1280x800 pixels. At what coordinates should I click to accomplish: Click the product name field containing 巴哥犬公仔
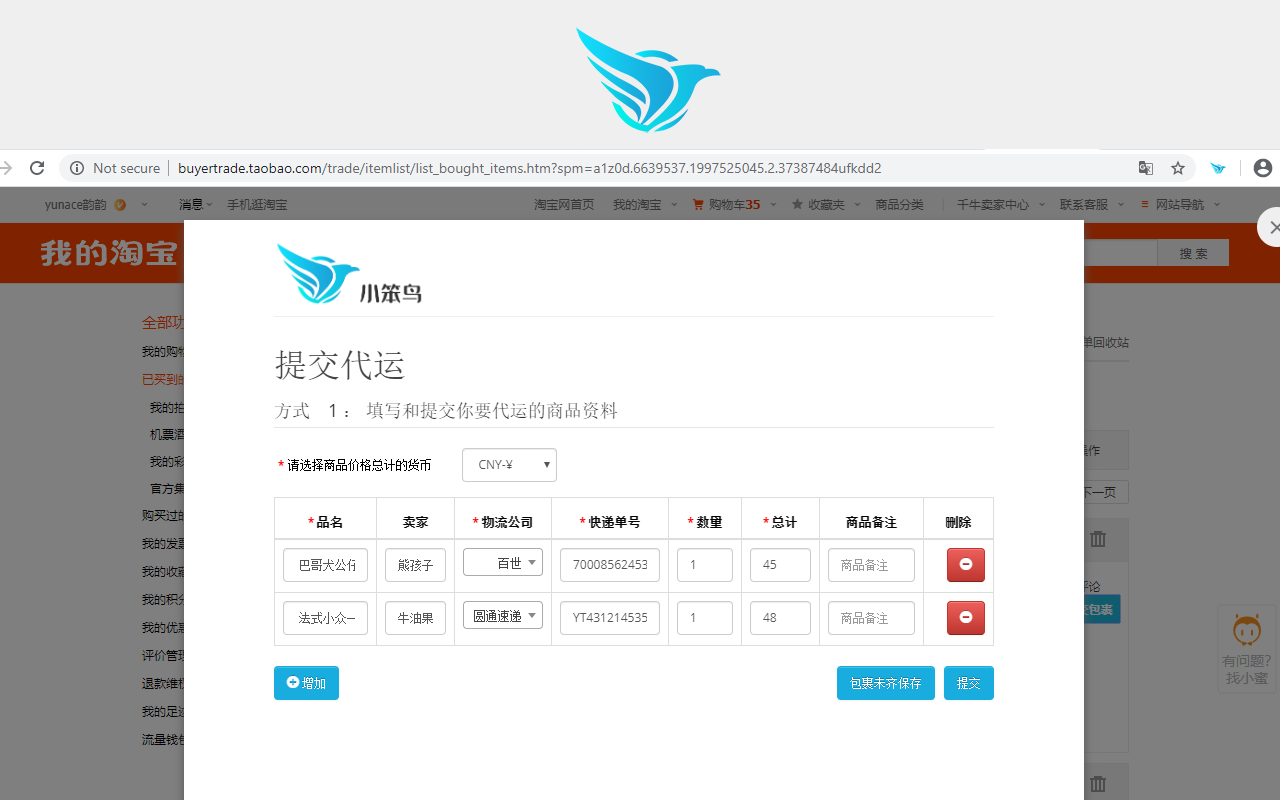325,565
